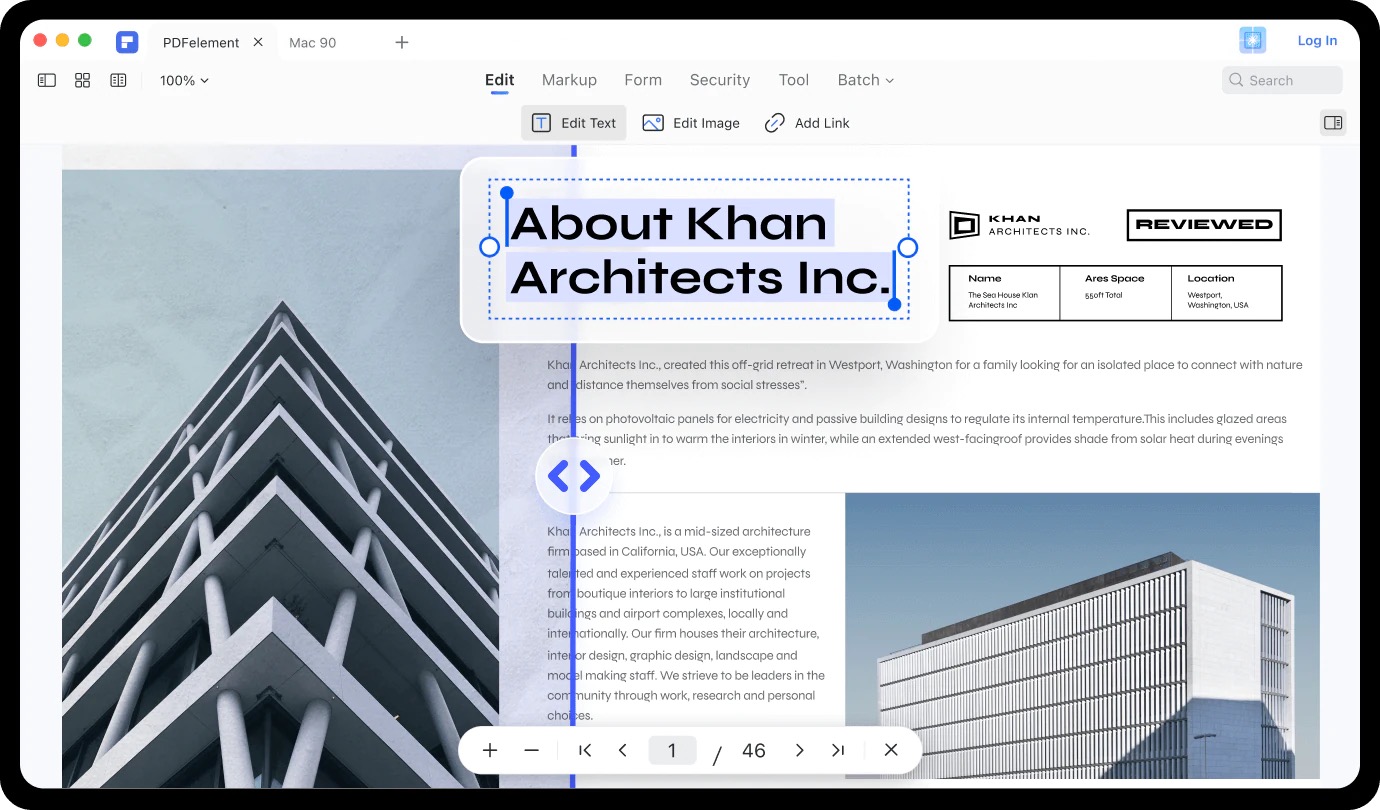
Task: Click paragraph mentioning 'mid-sized architecture'
Action: pyautogui.click(x=686, y=623)
